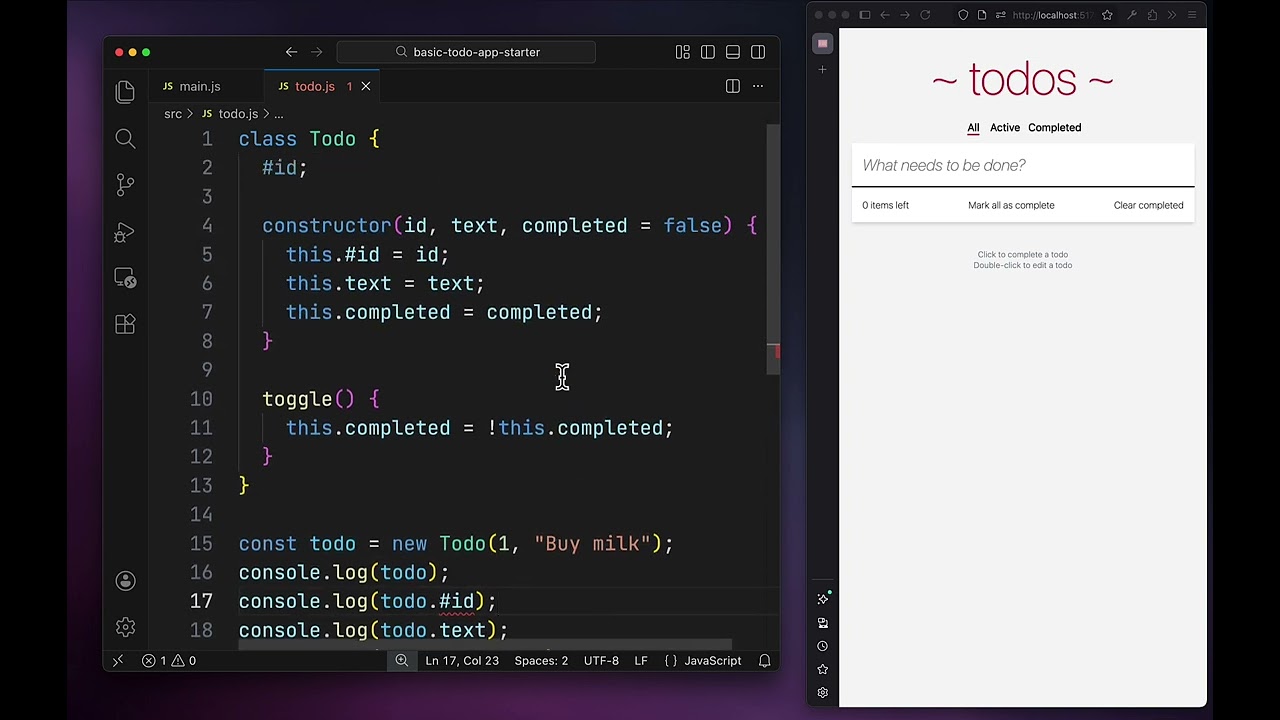Open the browser developer tools wrench
1280x720 pixels.
1132,15
